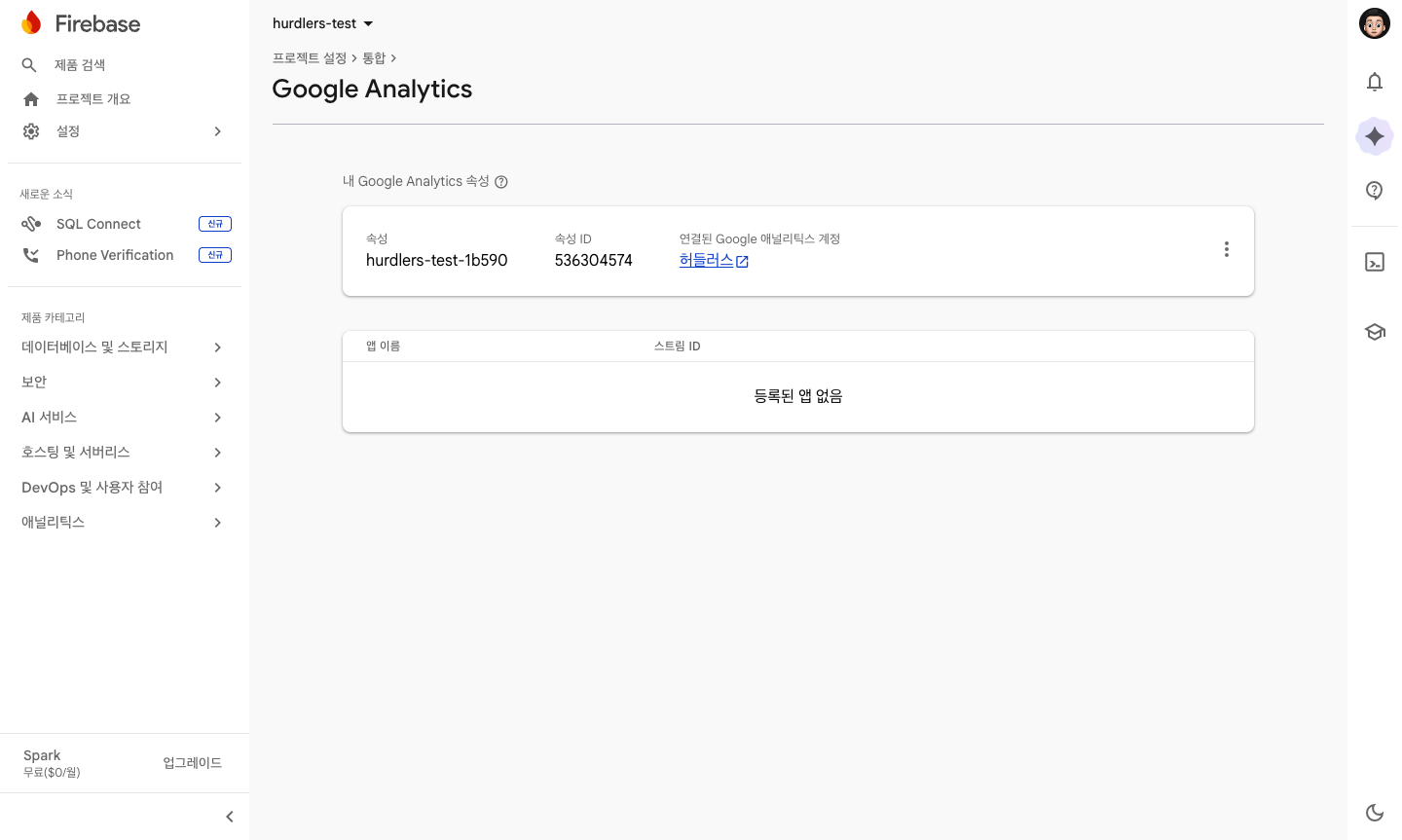
Task: Open the Gemini sparkle assistant
Action: 1375,136
